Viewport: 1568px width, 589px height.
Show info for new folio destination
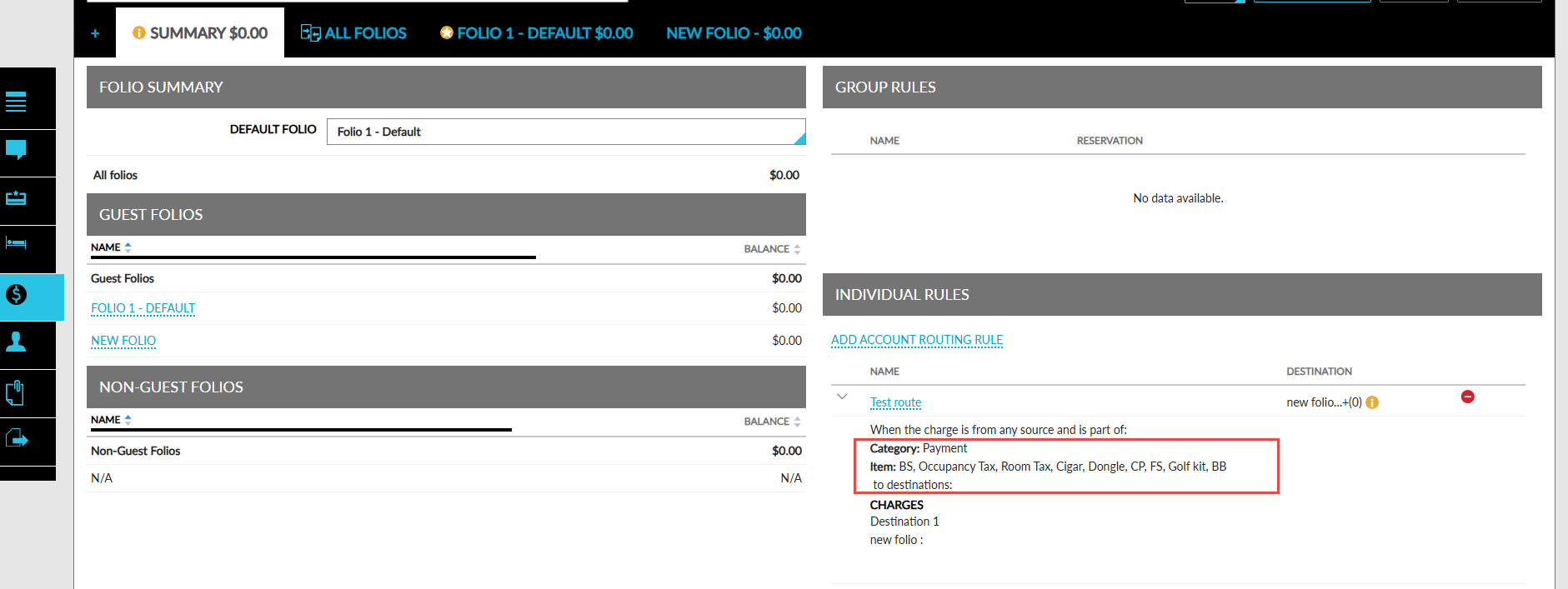[1372, 402]
